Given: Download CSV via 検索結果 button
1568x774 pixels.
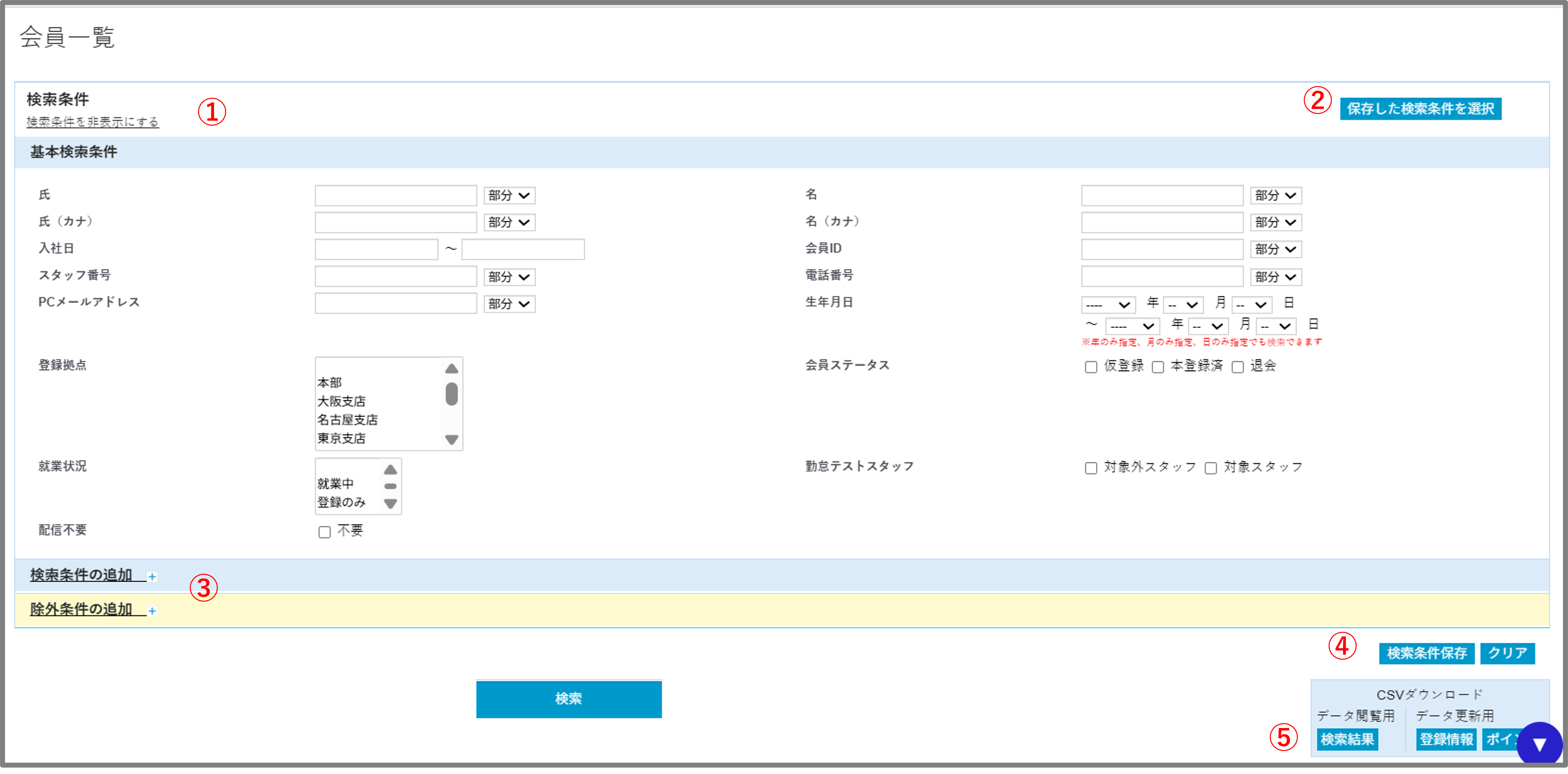Looking at the screenshot, I should click(x=1348, y=739).
